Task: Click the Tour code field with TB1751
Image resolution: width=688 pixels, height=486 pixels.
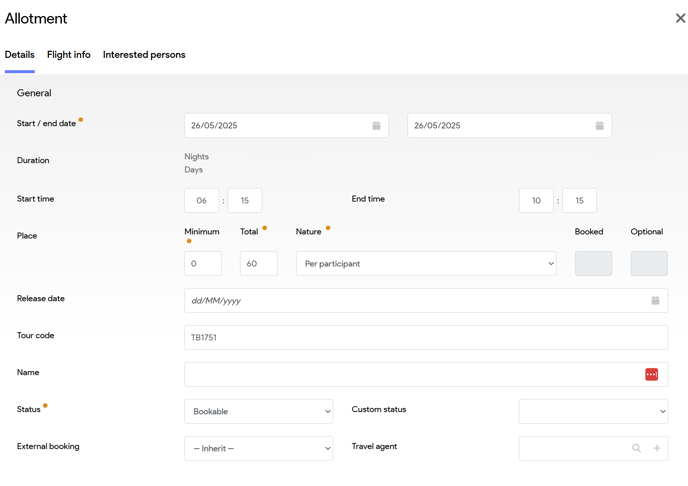Action: pyautogui.click(x=425, y=337)
